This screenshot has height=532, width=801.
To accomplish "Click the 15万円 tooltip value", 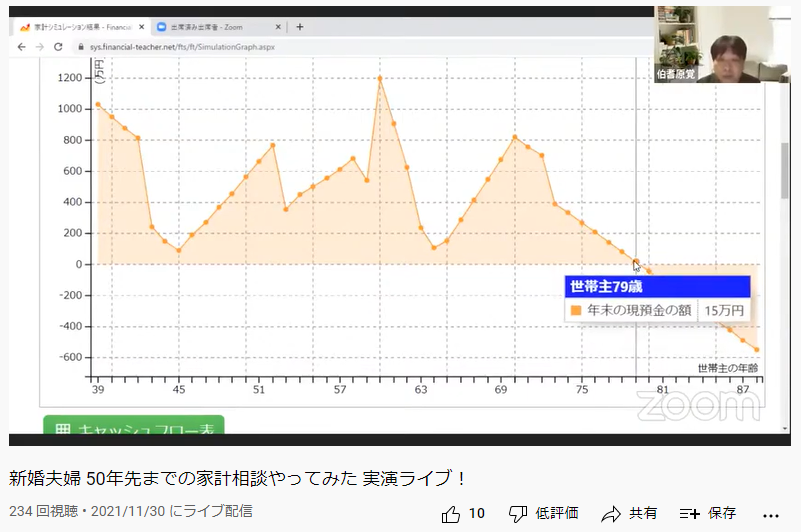I will [724, 310].
